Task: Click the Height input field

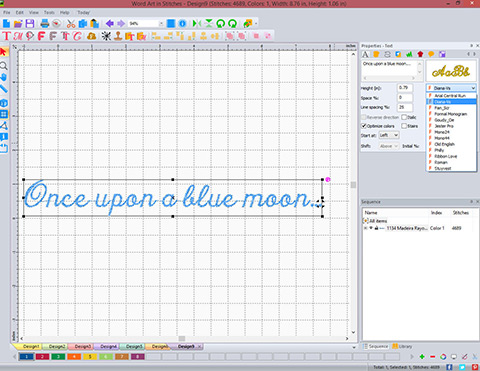Action: [x=405, y=88]
